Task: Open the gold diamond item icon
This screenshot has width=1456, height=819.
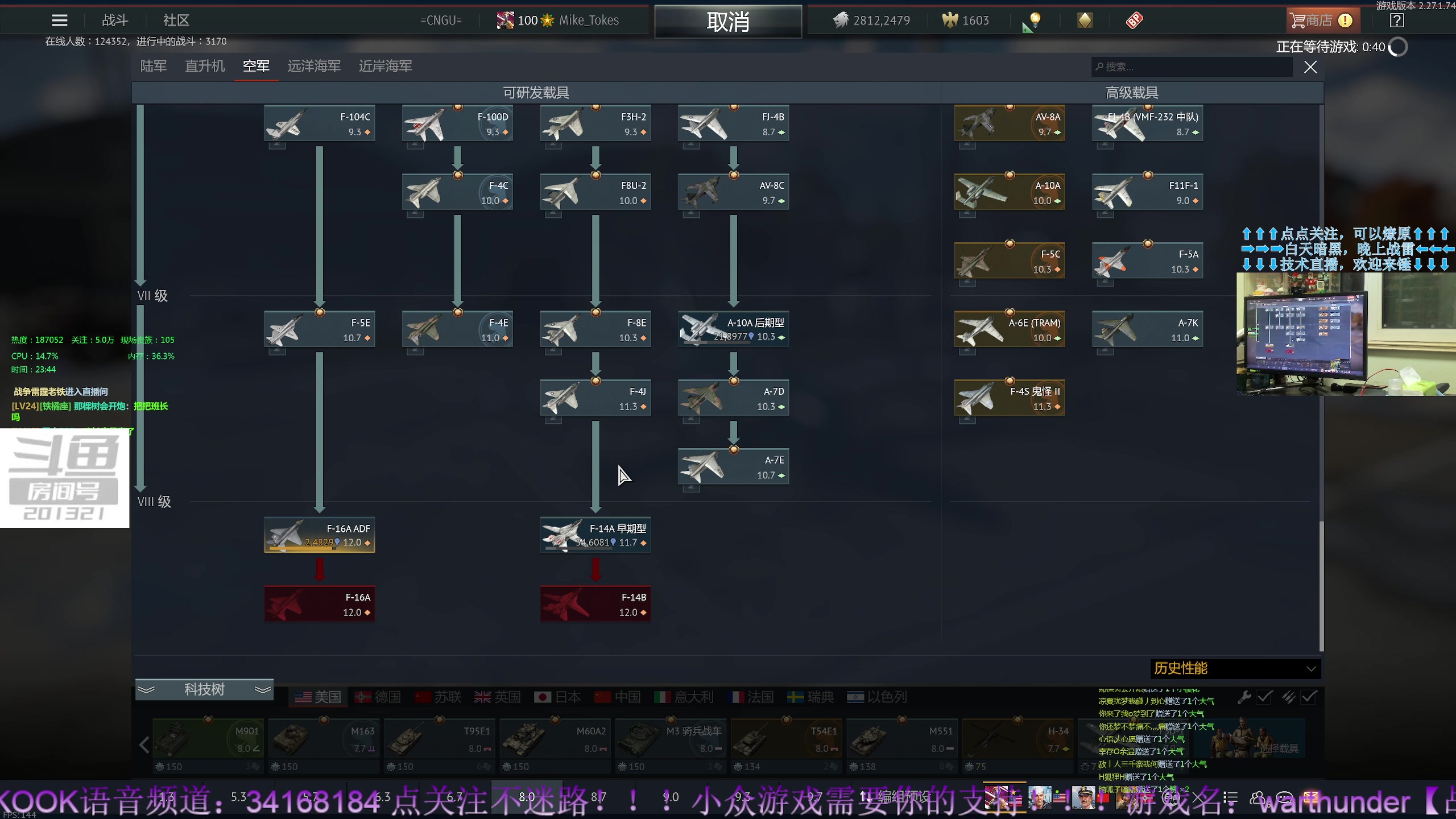Action: click(x=1085, y=20)
